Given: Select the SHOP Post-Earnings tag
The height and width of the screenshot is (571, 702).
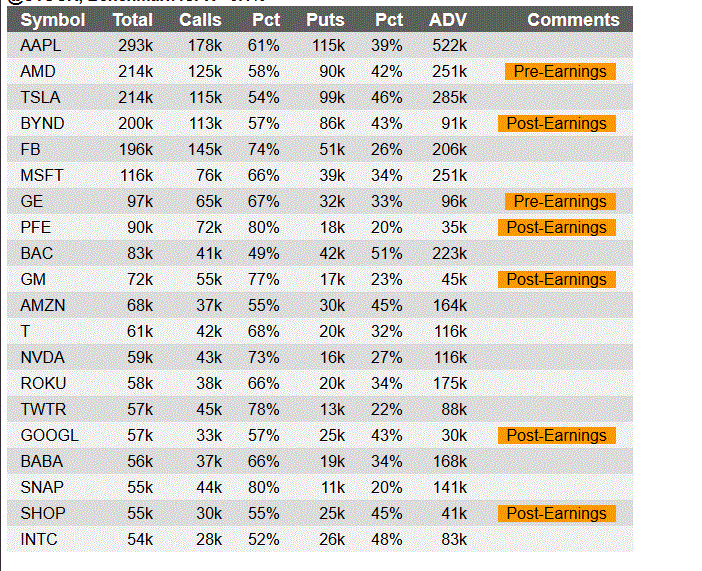Looking at the screenshot, I should pos(556,513).
